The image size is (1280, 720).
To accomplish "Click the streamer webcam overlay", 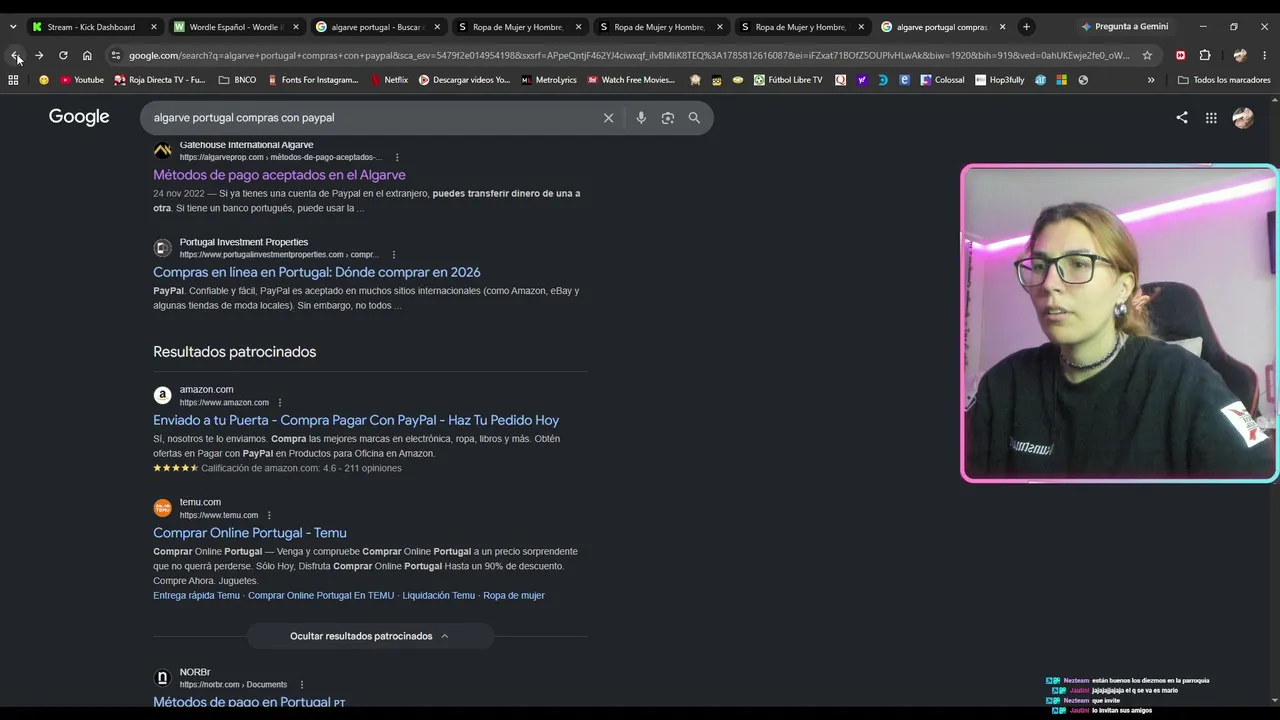I will [1119, 323].
